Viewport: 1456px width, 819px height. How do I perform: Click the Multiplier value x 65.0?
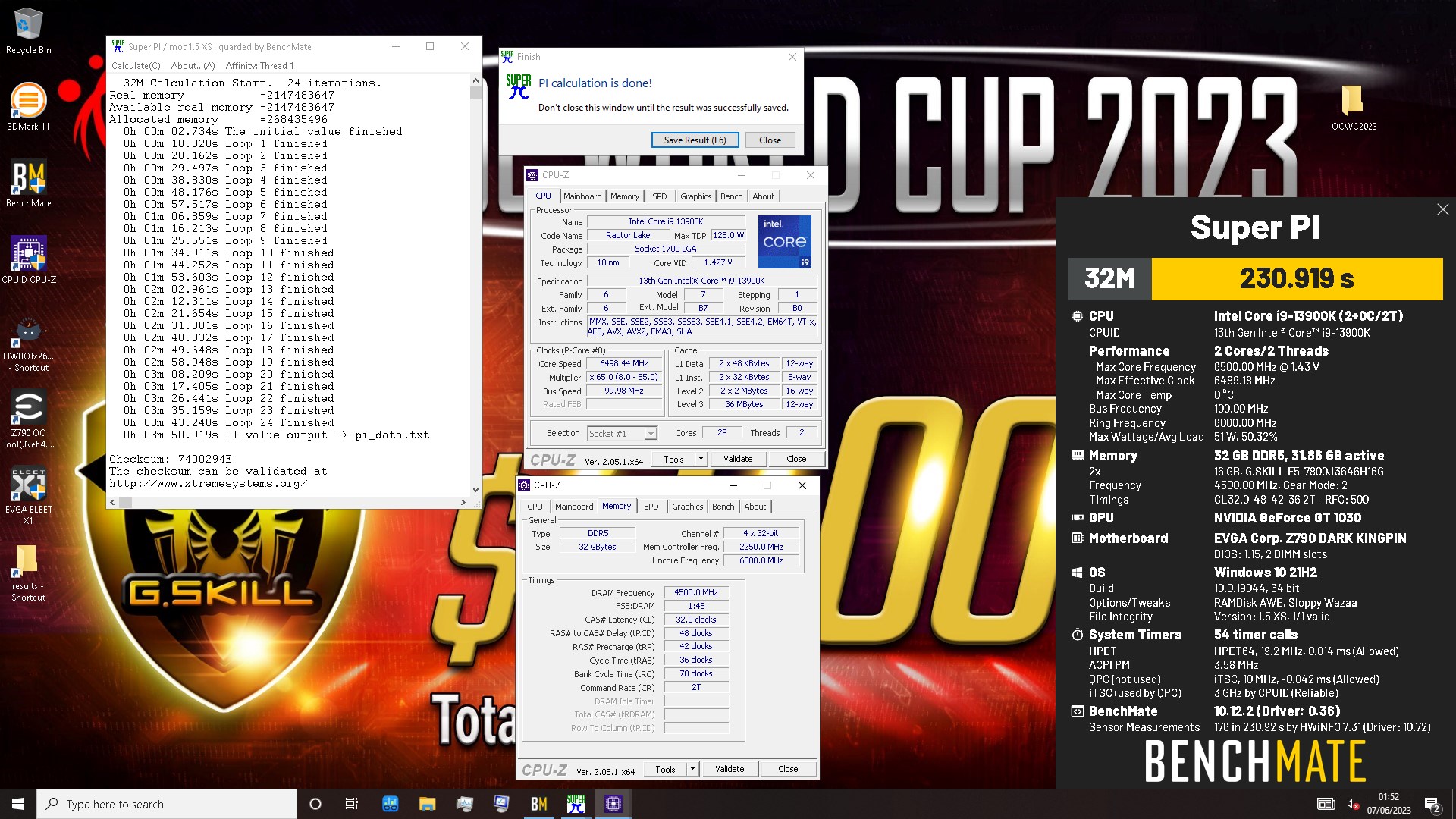(x=623, y=378)
